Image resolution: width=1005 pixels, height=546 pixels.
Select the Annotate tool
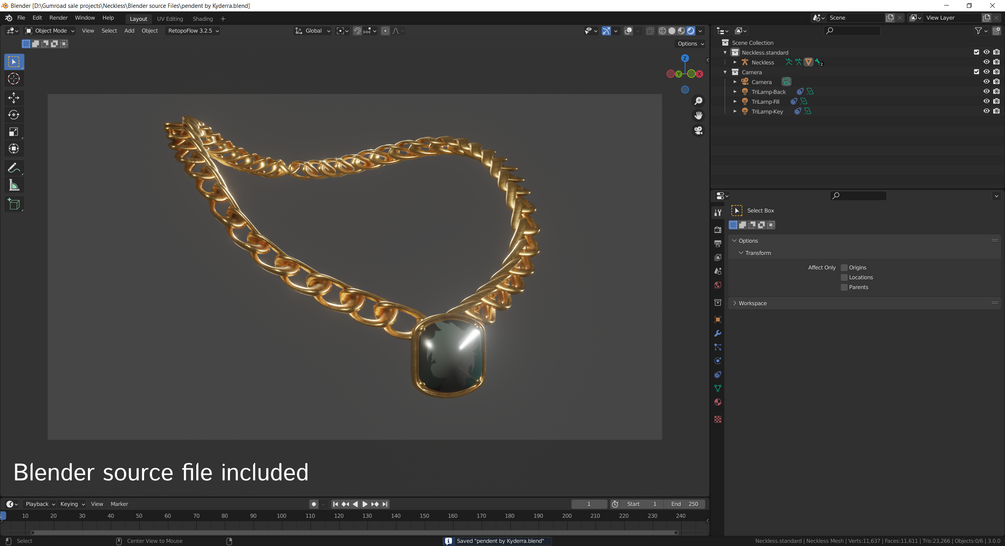(x=13, y=168)
